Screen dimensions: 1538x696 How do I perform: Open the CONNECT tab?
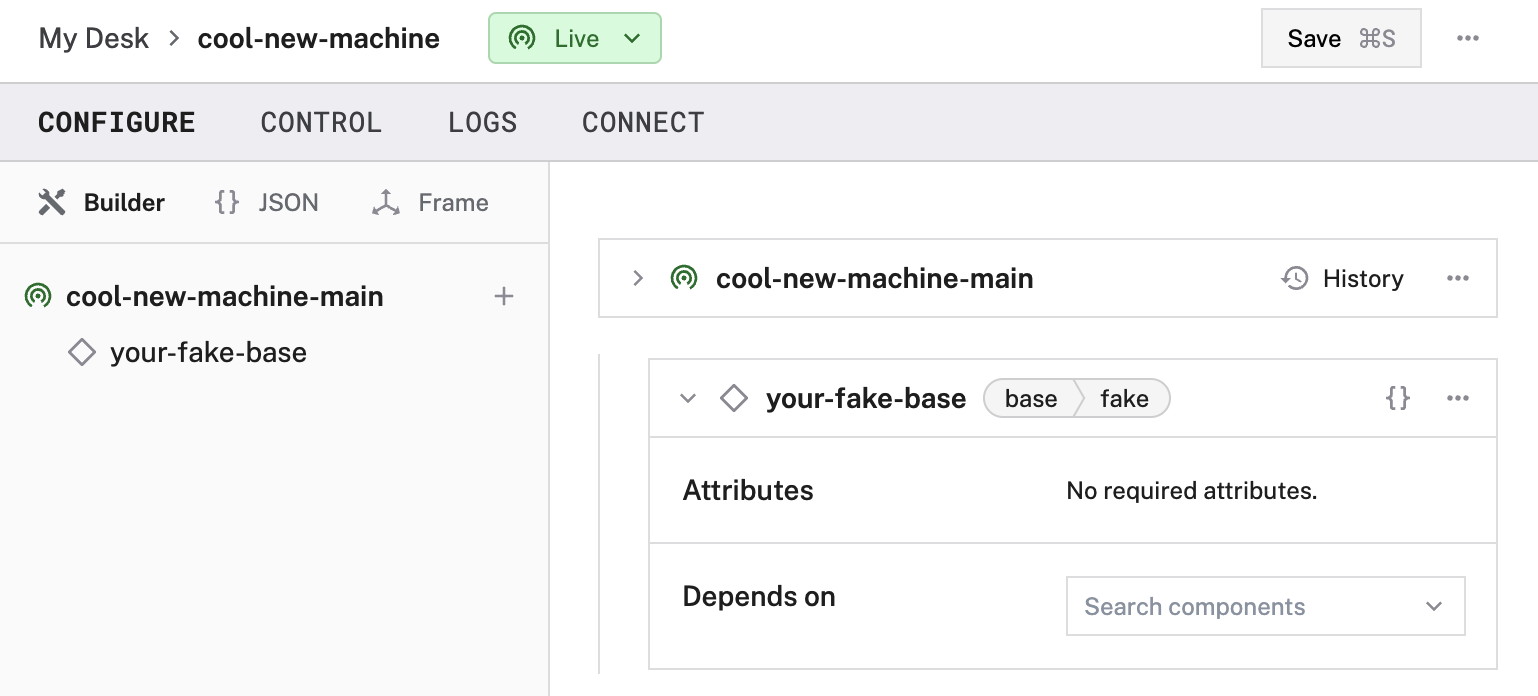coord(643,123)
